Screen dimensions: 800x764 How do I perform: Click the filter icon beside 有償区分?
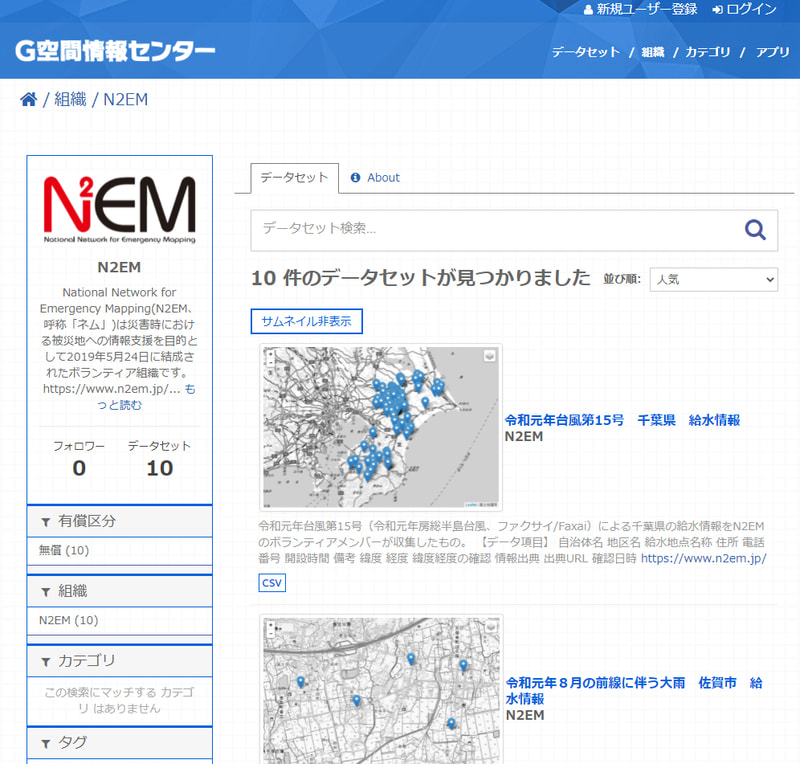46,522
